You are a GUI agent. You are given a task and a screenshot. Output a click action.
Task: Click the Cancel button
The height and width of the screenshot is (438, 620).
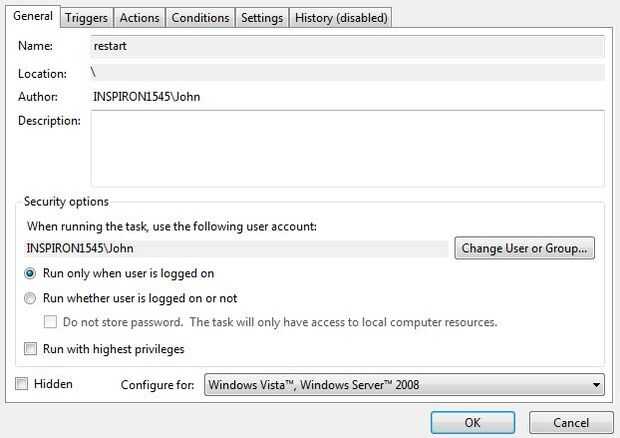point(571,422)
